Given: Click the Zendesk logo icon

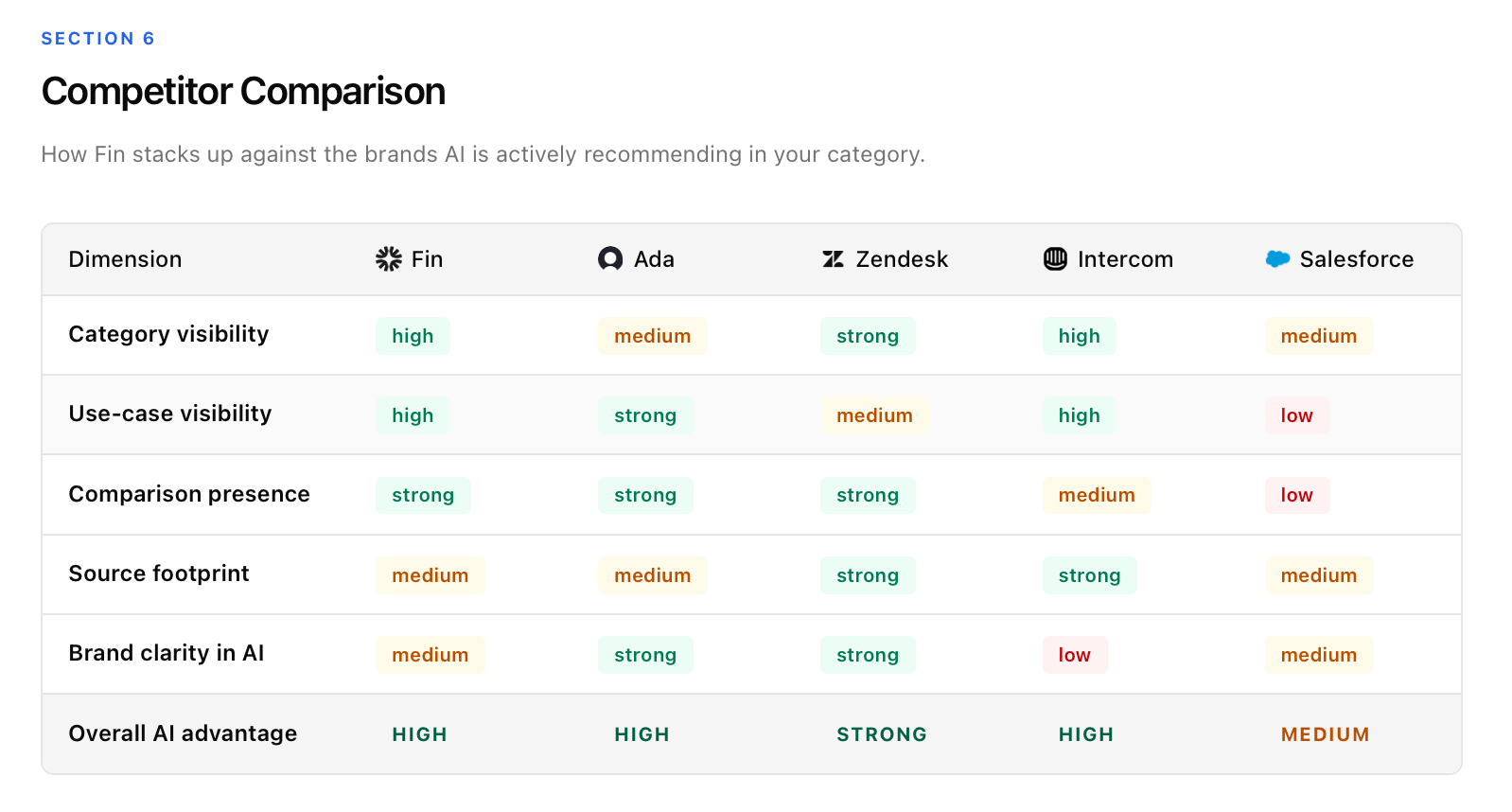Looking at the screenshot, I should (x=833, y=259).
